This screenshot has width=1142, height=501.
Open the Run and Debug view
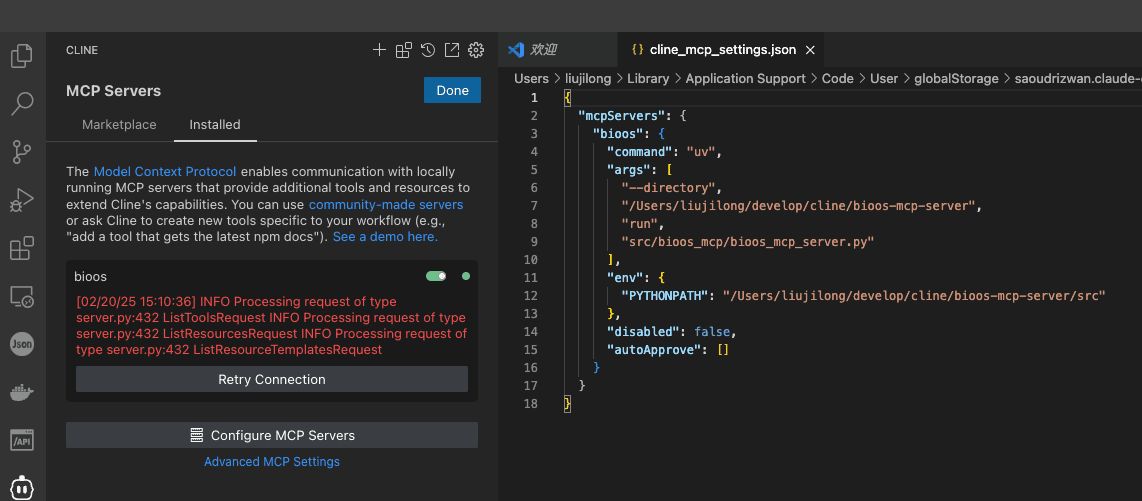coord(22,200)
